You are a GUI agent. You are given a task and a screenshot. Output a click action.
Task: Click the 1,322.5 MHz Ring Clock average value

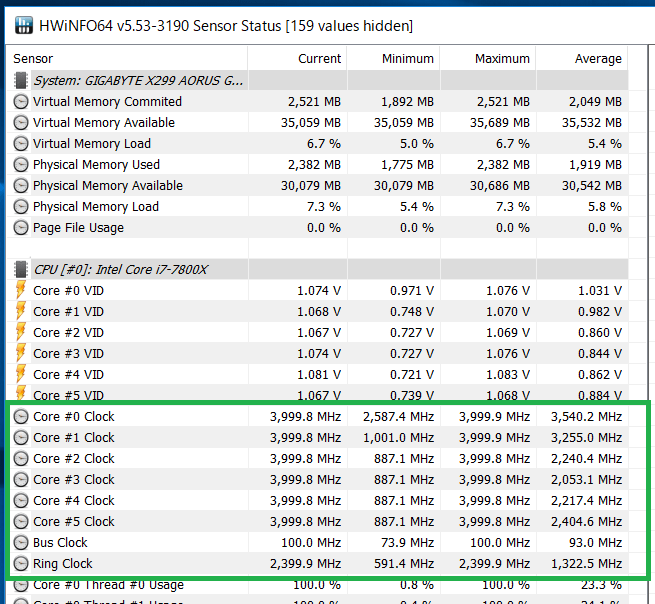(x=586, y=563)
